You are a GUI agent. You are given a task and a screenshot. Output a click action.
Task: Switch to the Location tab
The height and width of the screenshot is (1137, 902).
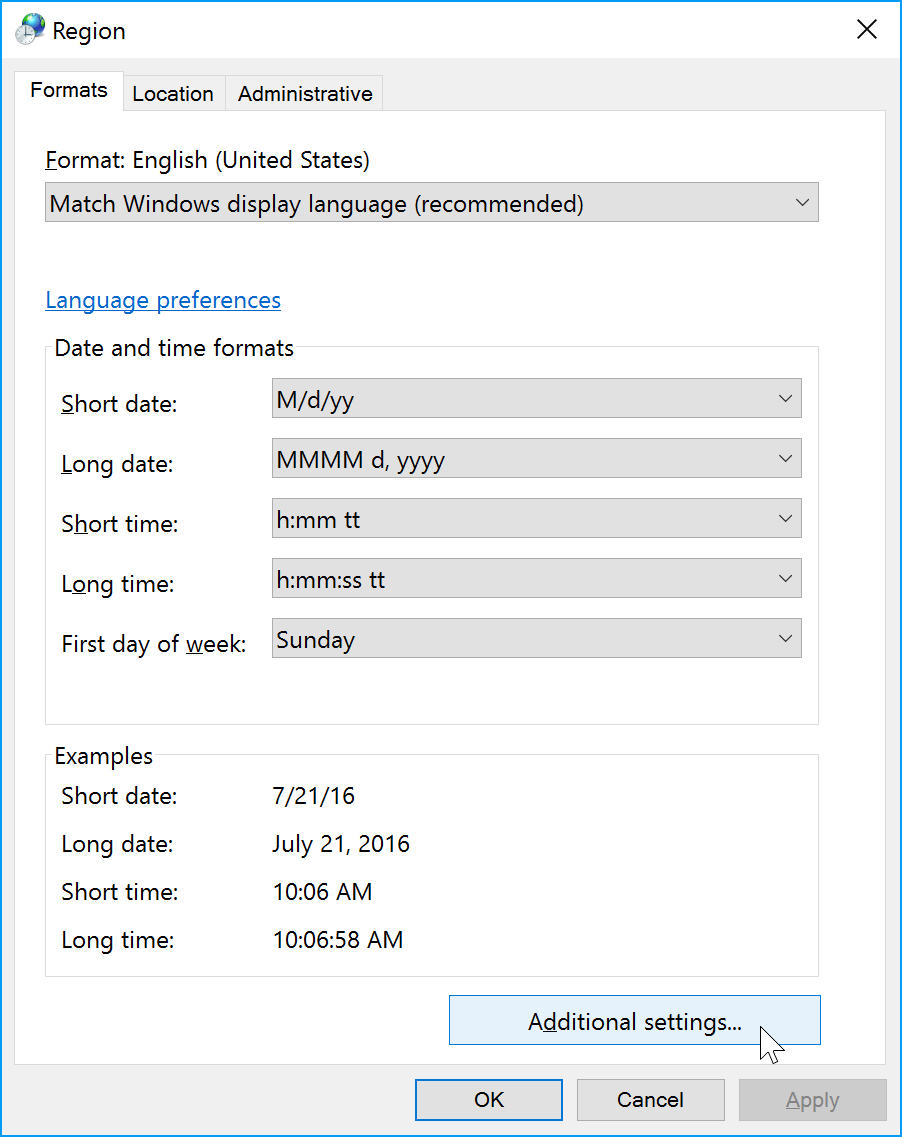tap(173, 93)
